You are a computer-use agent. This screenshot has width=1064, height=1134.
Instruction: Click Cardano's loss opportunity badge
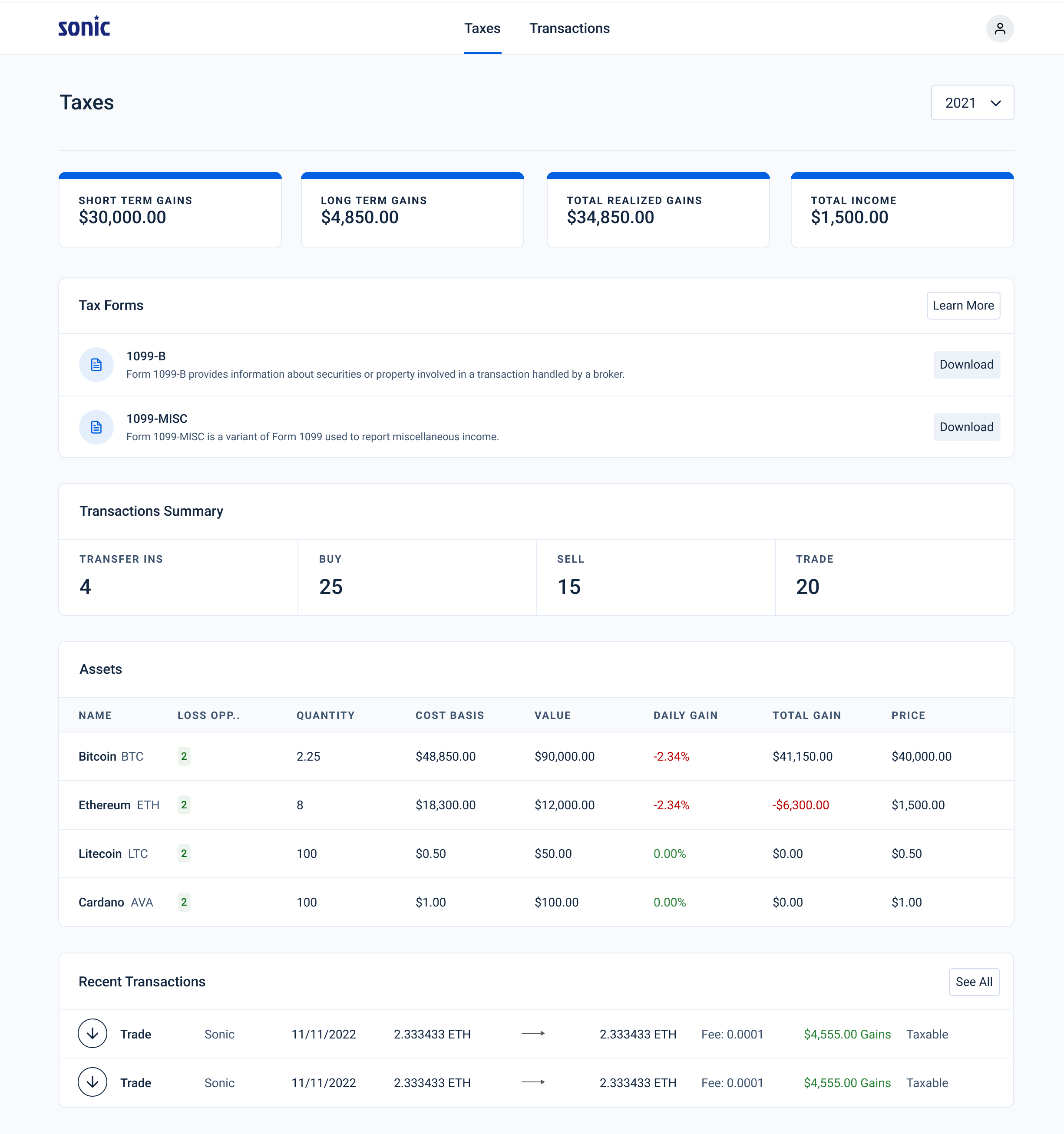(184, 901)
